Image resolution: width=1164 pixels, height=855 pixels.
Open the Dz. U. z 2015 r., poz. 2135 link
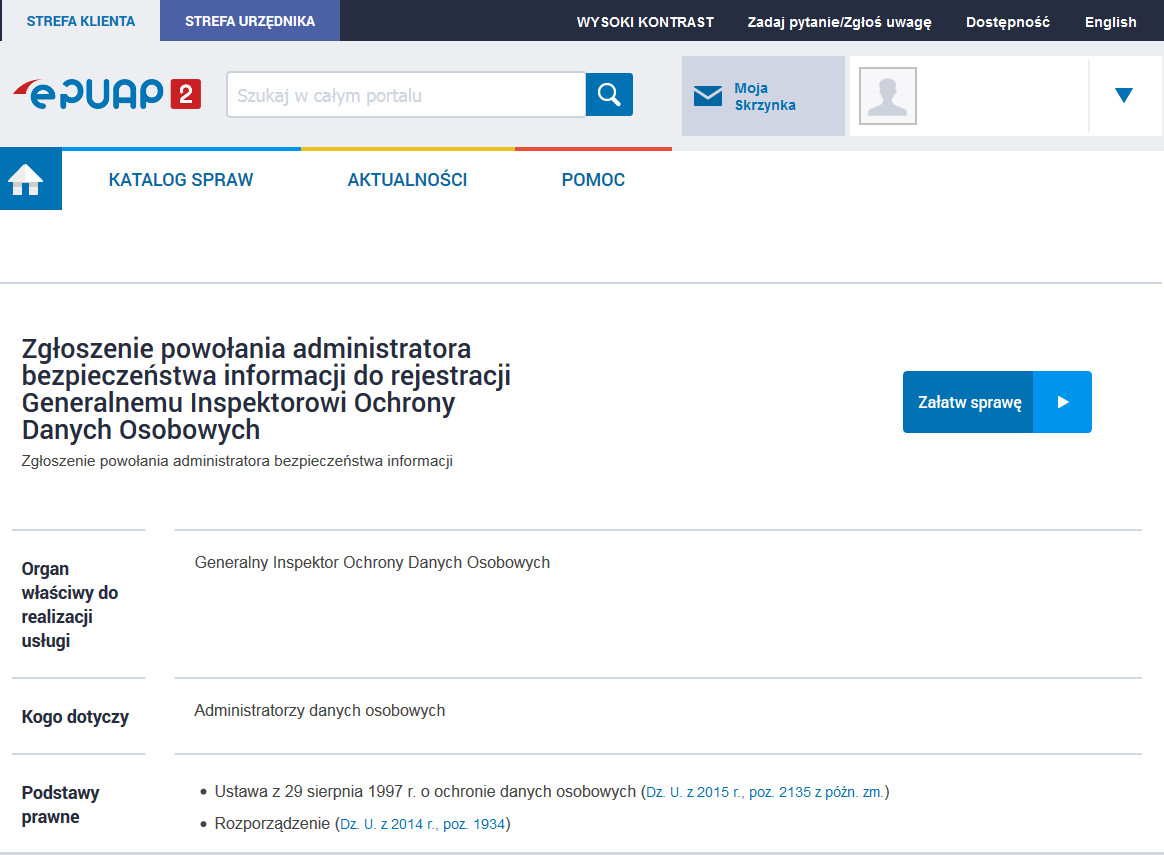point(765,792)
